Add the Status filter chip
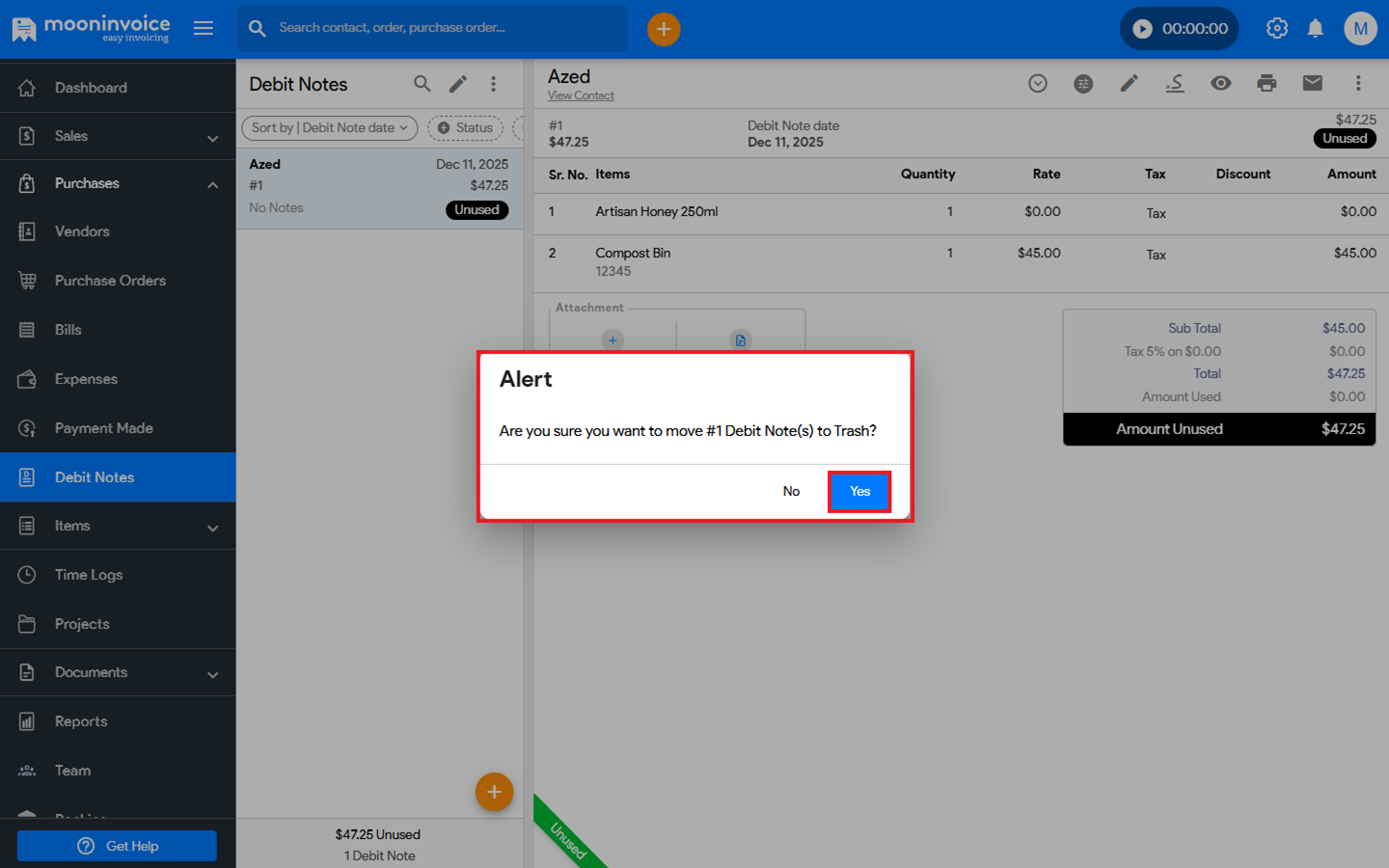The width and height of the screenshot is (1389, 868). tap(465, 127)
